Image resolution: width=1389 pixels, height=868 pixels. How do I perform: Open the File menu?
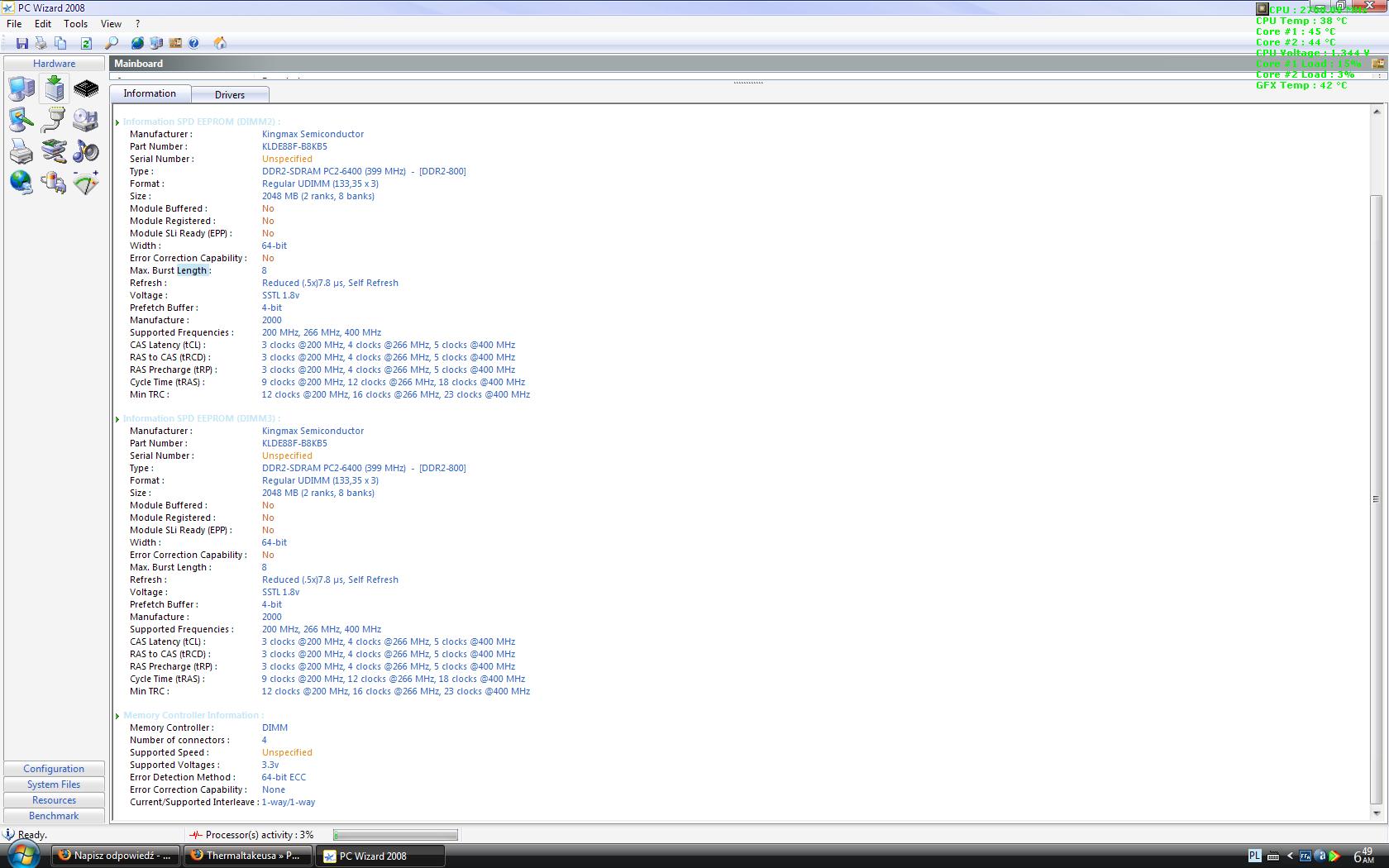[x=14, y=24]
